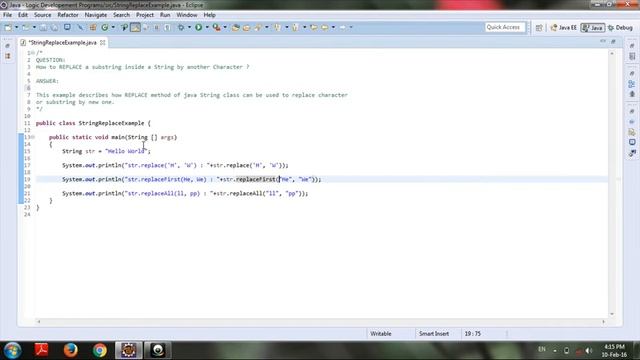The height and width of the screenshot is (360, 640).
Task: Open the Help menu
Action: pos(209,15)
